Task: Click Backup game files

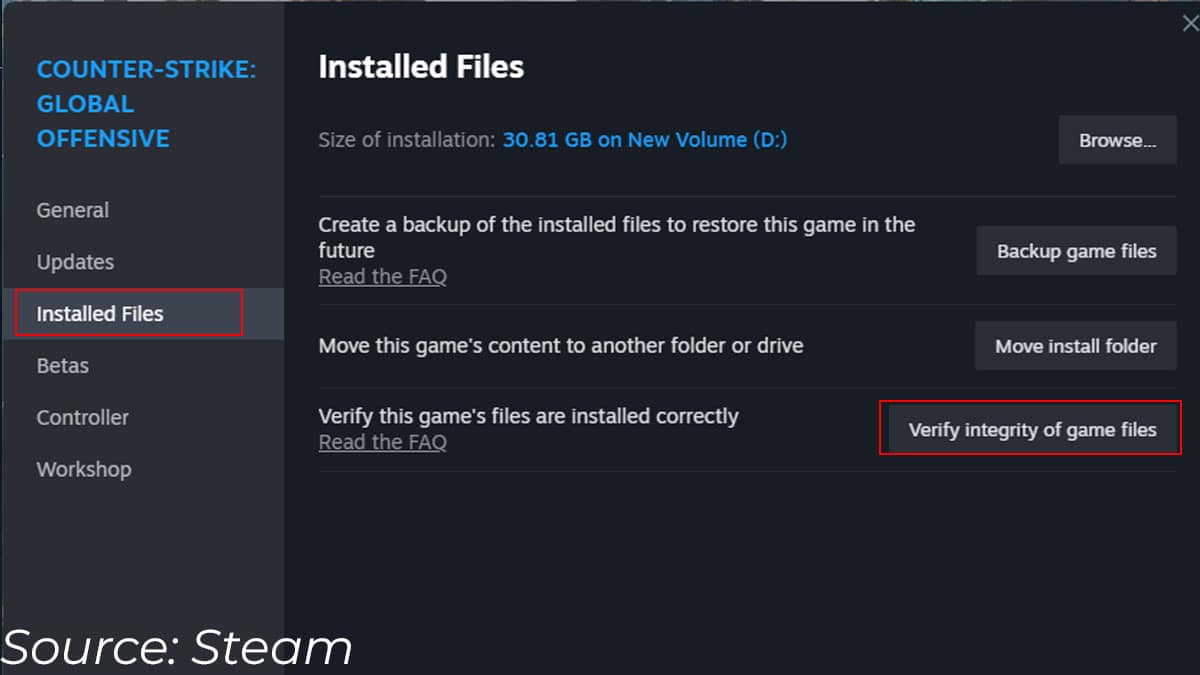Action: [1075, 251]
